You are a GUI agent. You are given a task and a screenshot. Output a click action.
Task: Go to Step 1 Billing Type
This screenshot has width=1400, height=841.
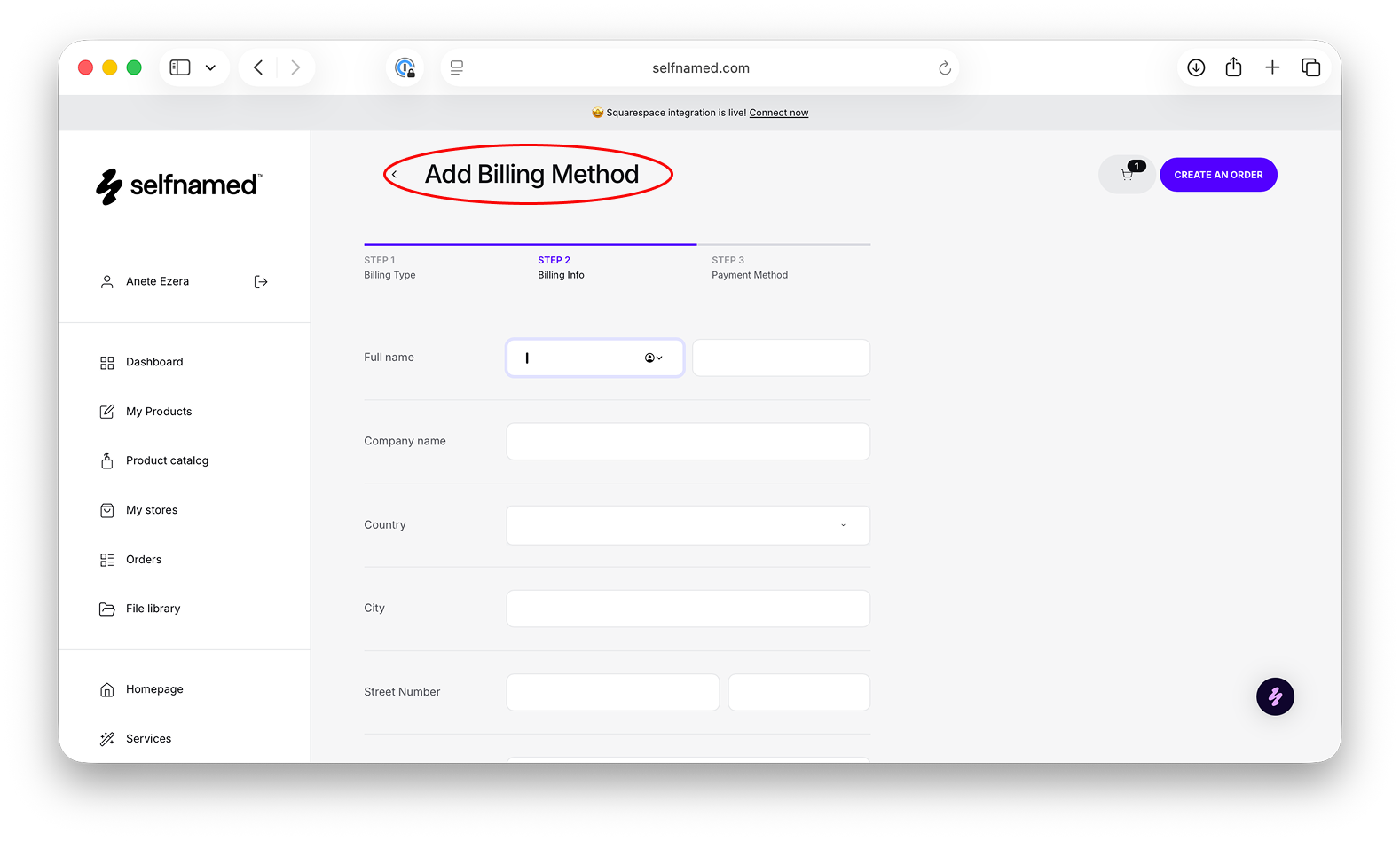pyautogui.click(x=389, y=267)
